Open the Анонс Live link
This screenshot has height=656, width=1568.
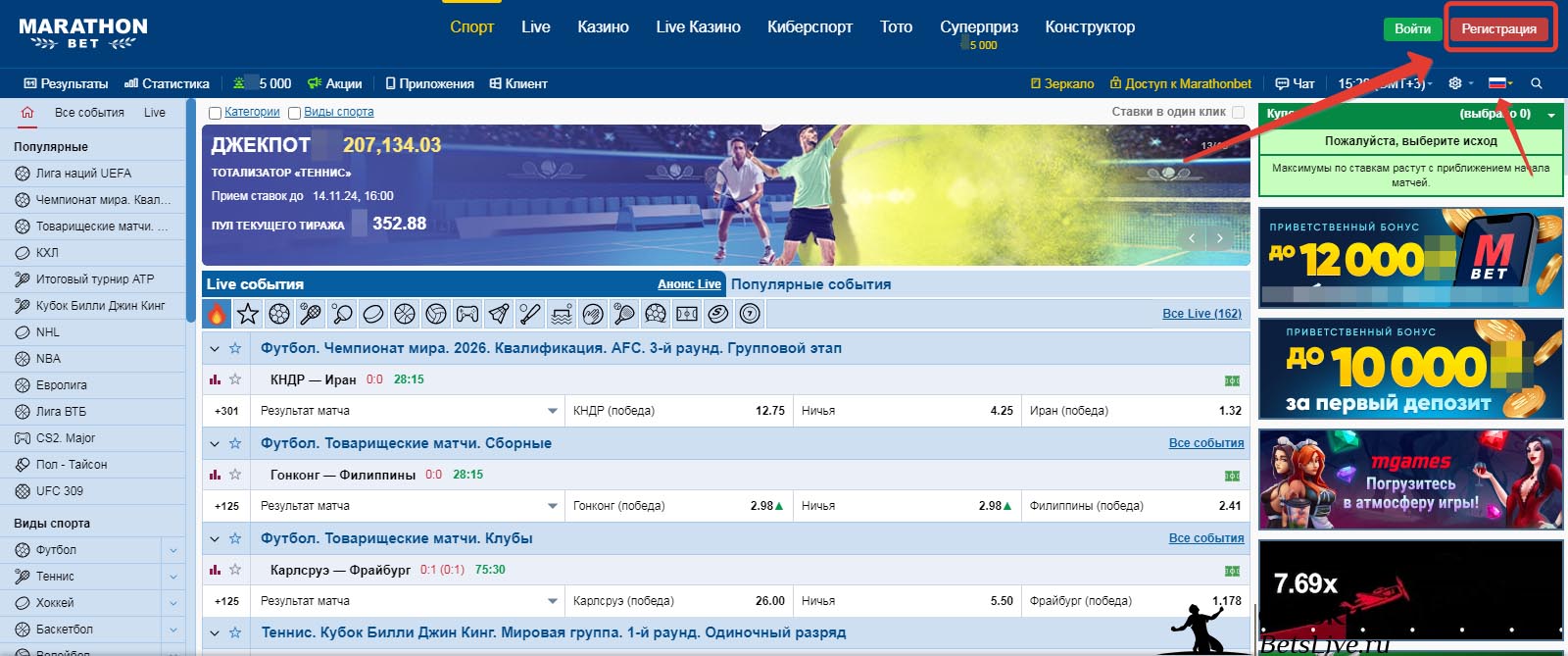(x=689, y=284)
